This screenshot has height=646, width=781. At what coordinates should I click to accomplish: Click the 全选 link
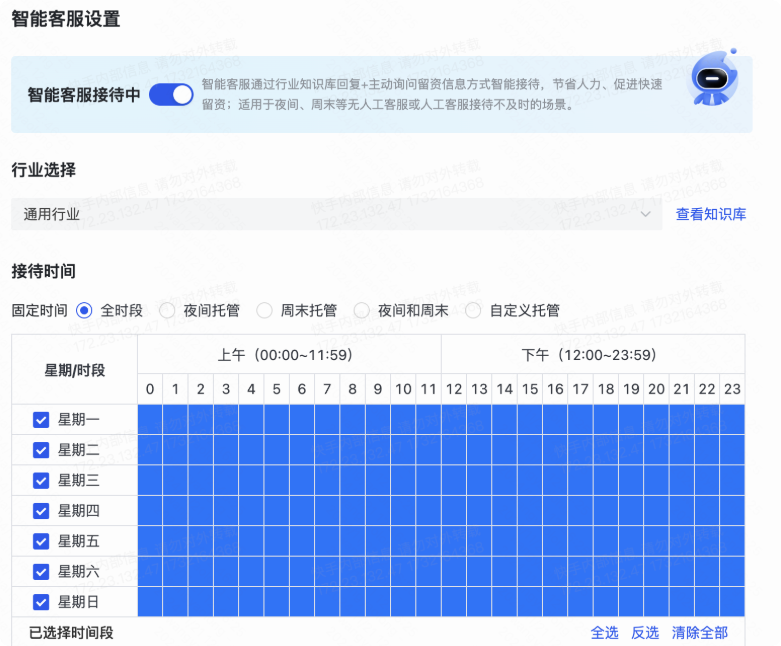coord(605,633)
